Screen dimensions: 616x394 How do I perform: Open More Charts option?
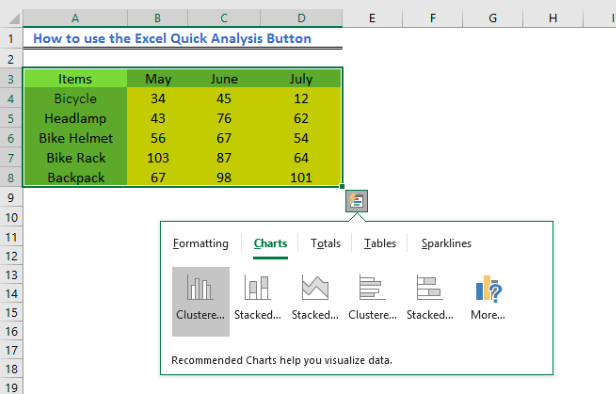[488, 301]
